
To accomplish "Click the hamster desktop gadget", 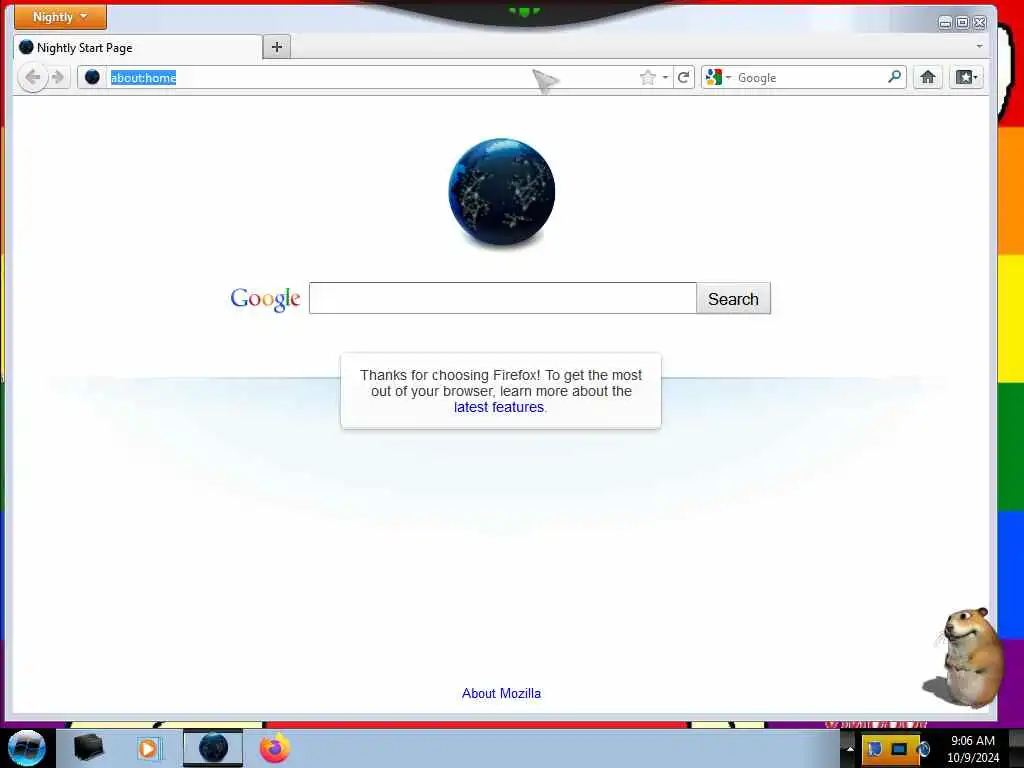I will (965, 658).
